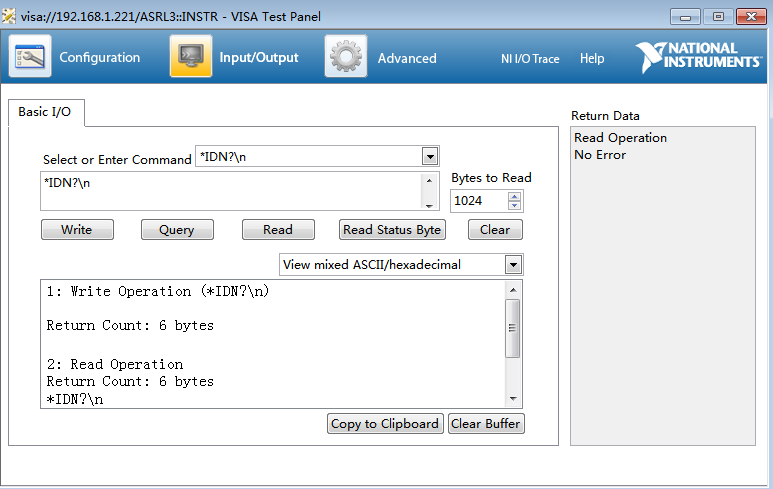Switch to Input/Output section label

pos(259,57)
